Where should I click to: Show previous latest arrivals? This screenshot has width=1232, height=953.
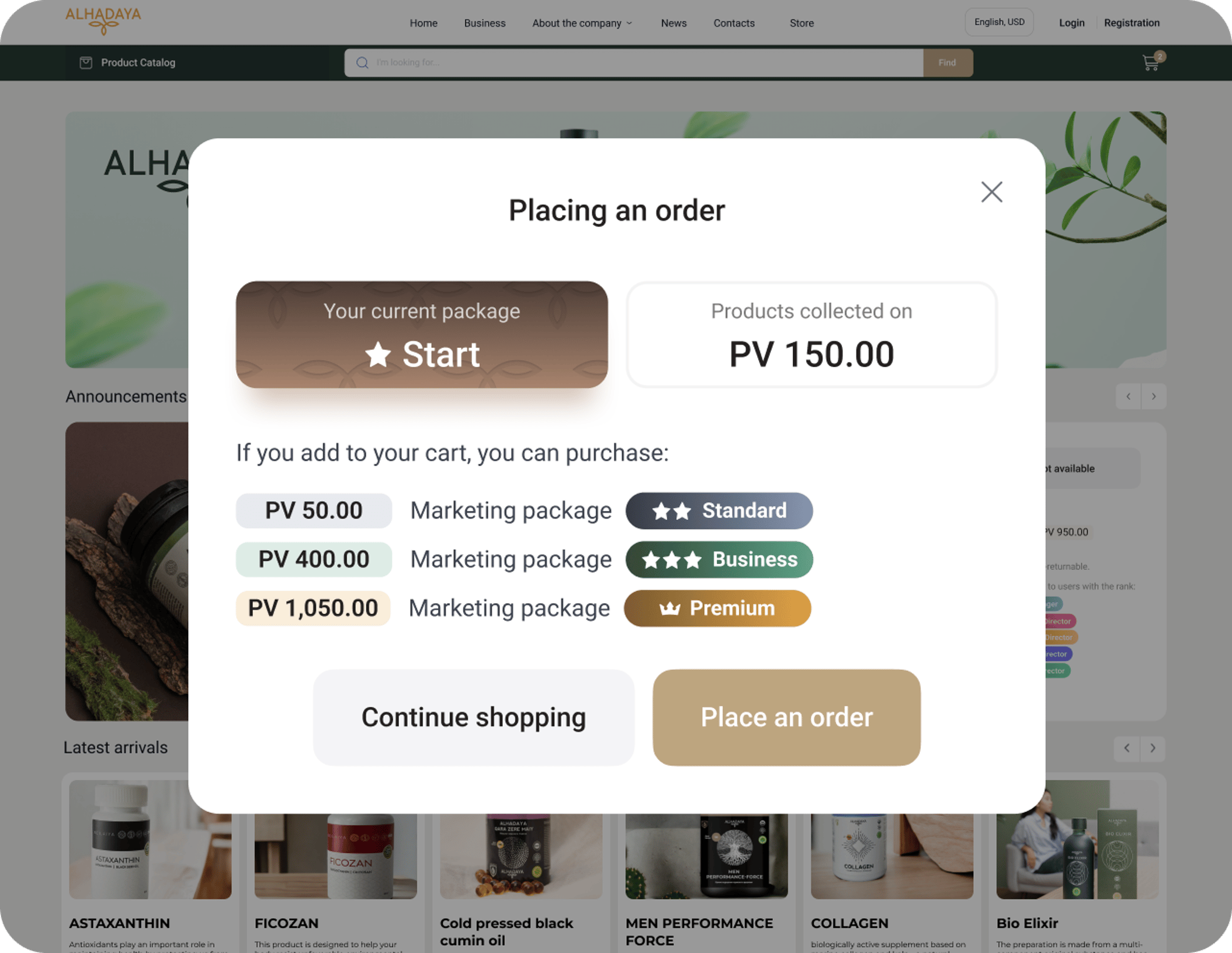pyautogui.click(x=1127, y=748)
